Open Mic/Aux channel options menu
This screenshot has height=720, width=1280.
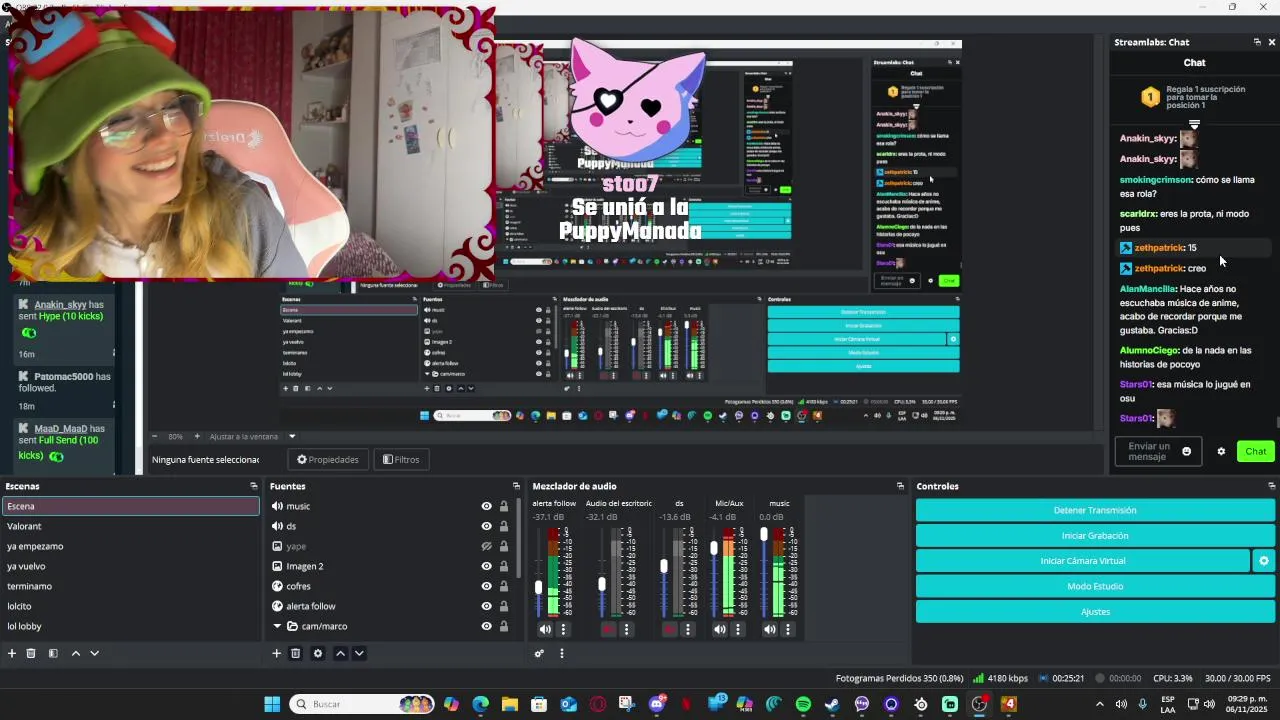[x=738, y=629]
